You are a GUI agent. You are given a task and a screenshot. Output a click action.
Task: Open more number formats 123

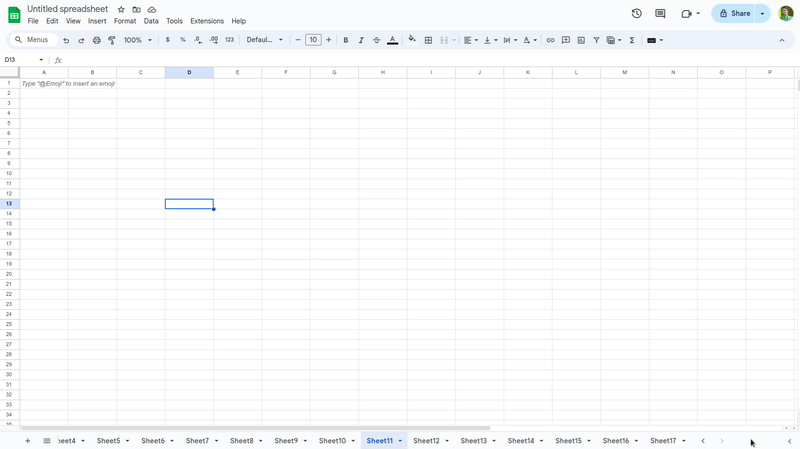230,40
